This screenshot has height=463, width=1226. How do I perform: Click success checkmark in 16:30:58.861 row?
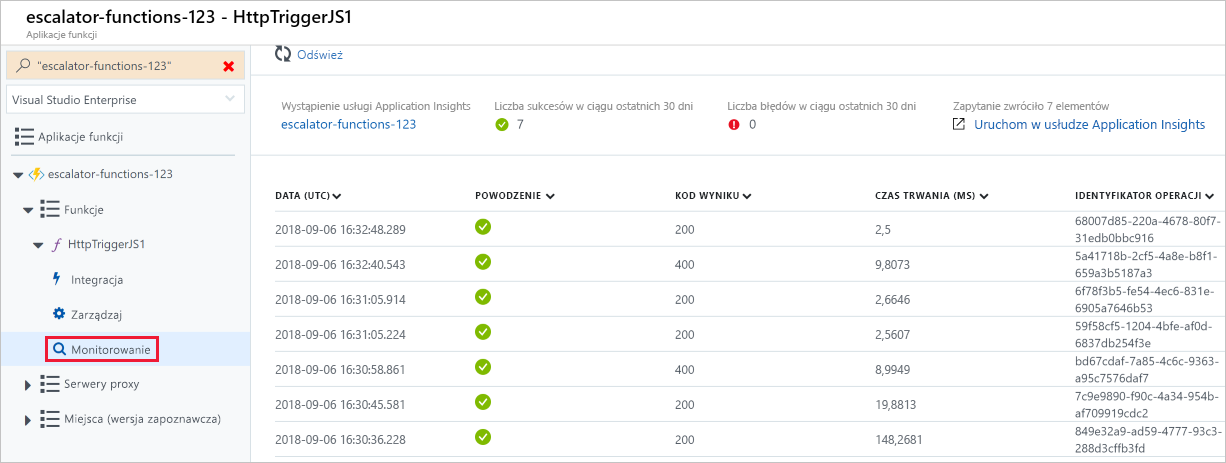coord(483,366)
